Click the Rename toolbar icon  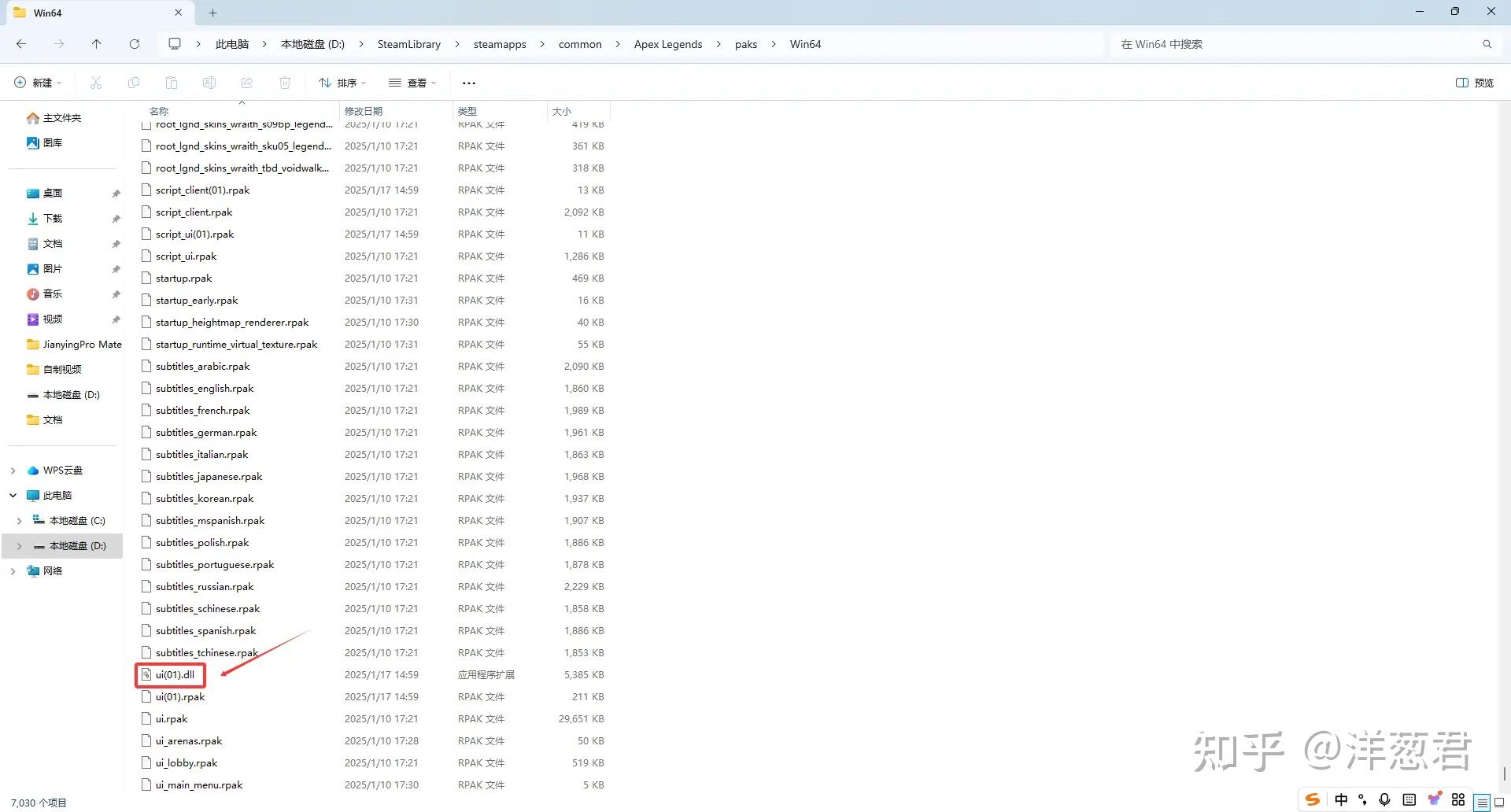tap(209, 83)
